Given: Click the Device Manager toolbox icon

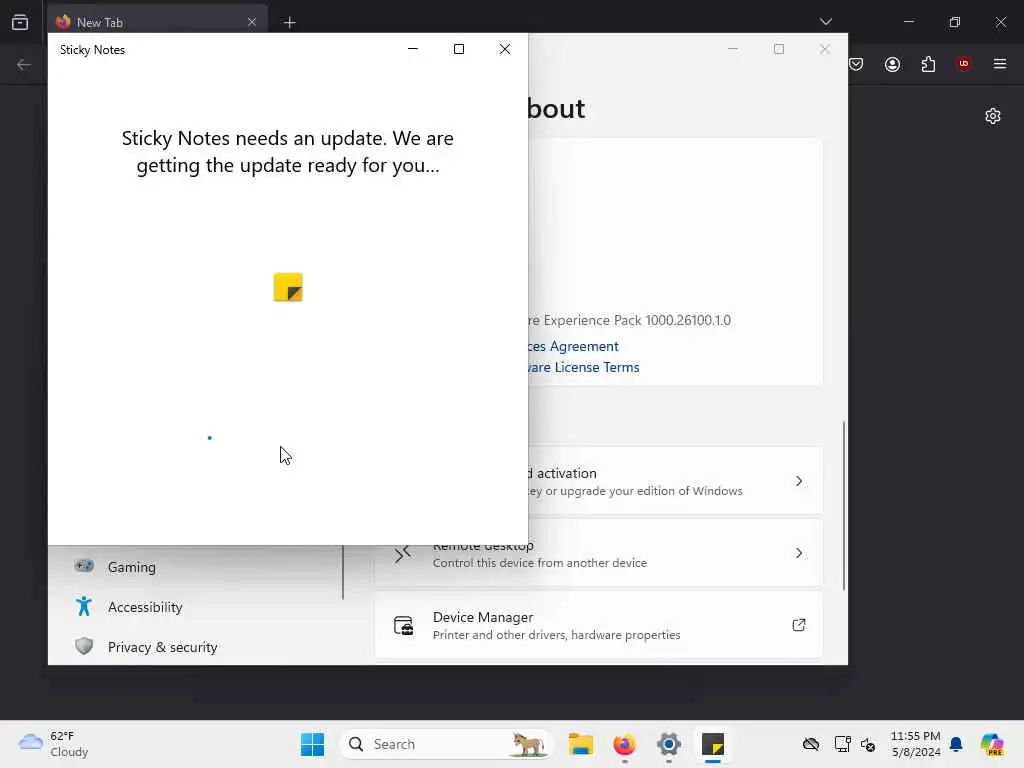Looking at the screenshot, I should pyautogui.click(x=403, y=626).
